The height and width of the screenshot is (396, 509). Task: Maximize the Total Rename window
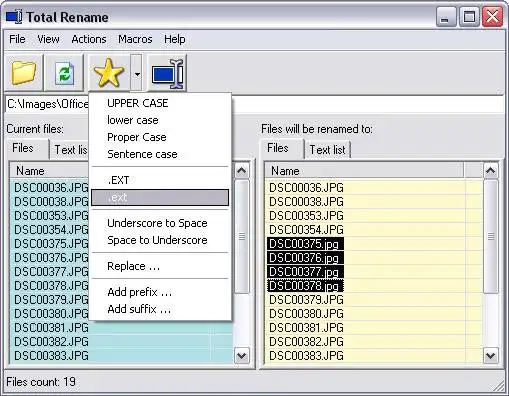(469, 17)
